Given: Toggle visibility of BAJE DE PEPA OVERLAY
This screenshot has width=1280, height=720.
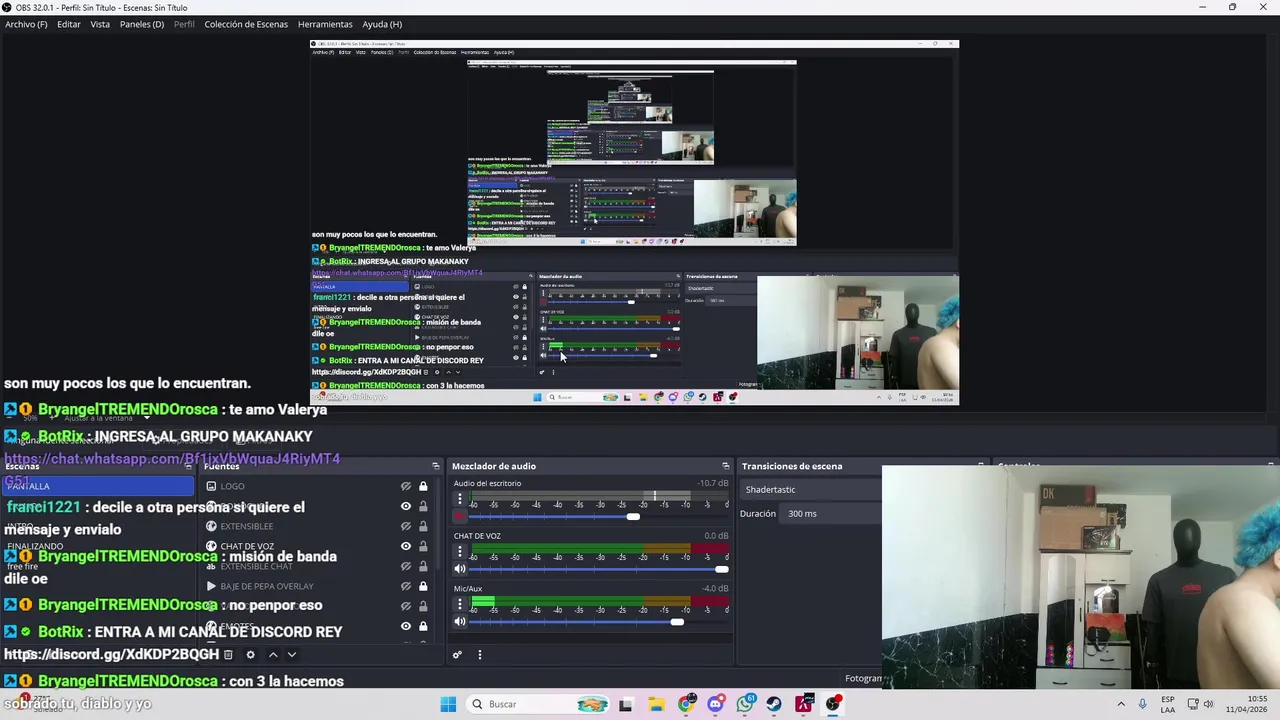Looking at the screenshot, I should 406,586.
